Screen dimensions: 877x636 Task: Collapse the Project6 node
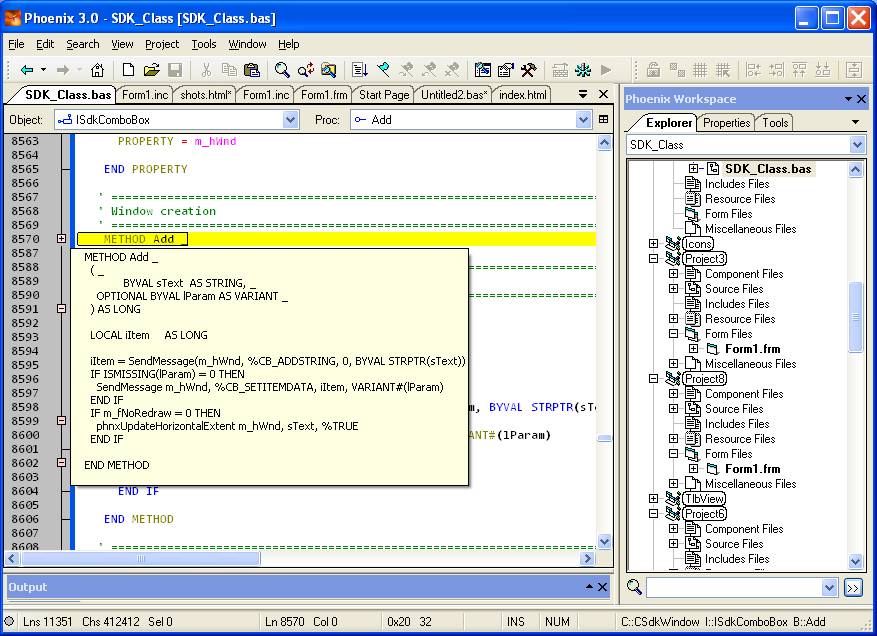coord(653,513)
